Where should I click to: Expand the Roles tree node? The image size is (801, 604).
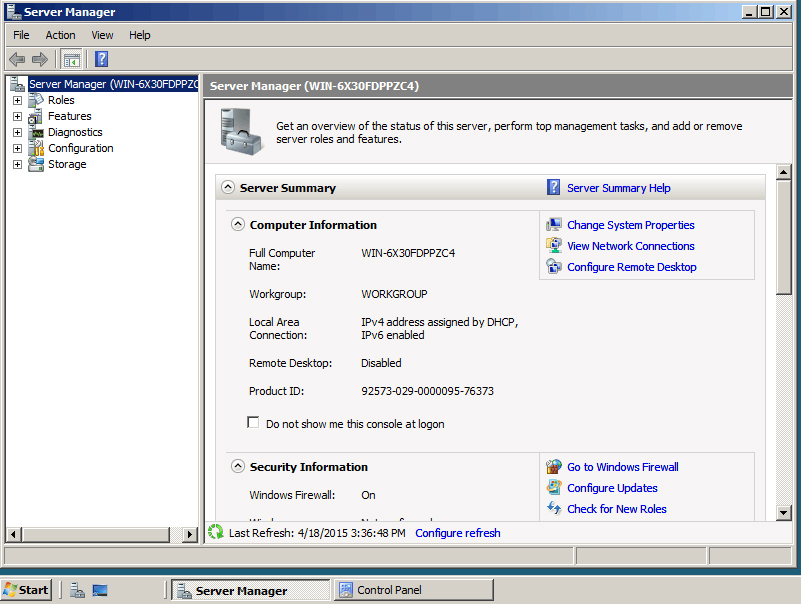pyautogui.click(x=17, y=100)
